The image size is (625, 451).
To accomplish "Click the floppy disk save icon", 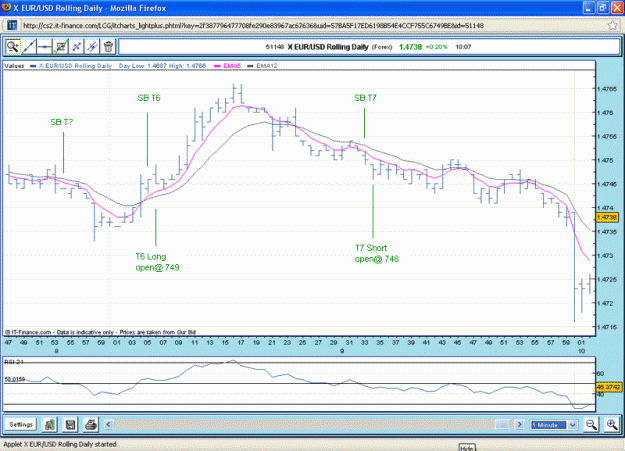I will (71, 425).
